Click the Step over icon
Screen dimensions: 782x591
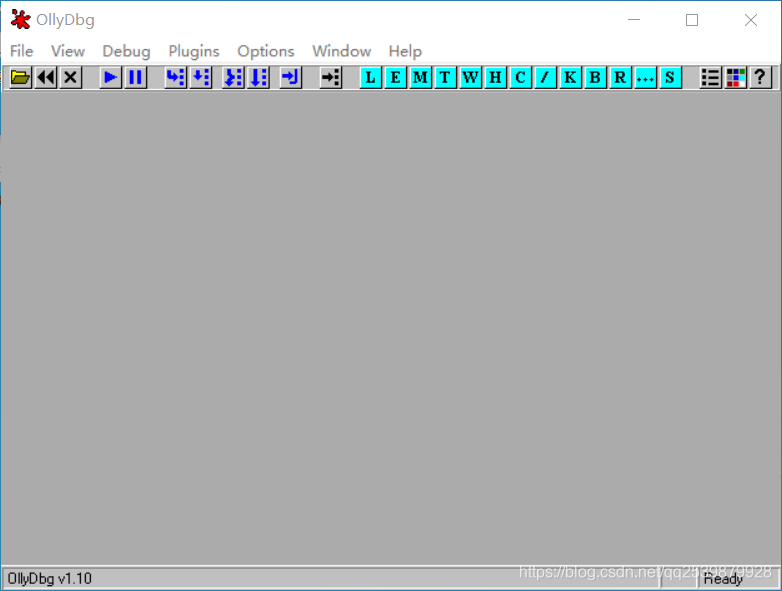201,77
